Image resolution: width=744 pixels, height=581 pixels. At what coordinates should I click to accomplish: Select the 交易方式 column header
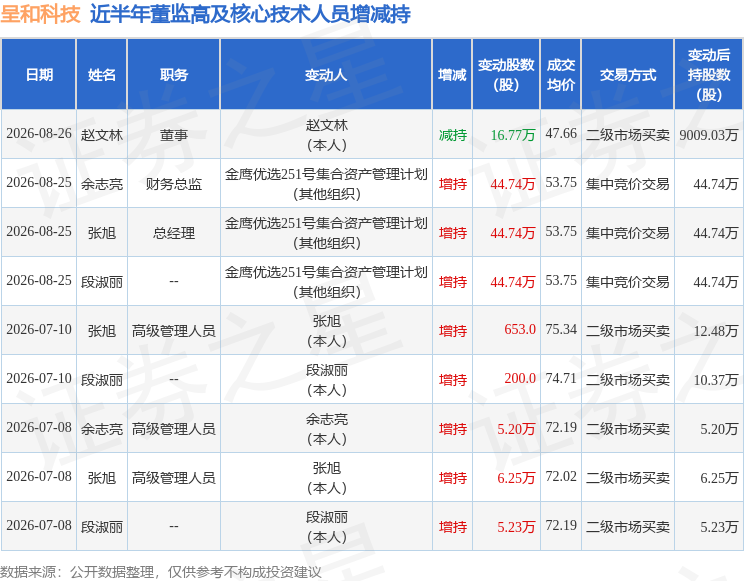[x=627, y=75]
